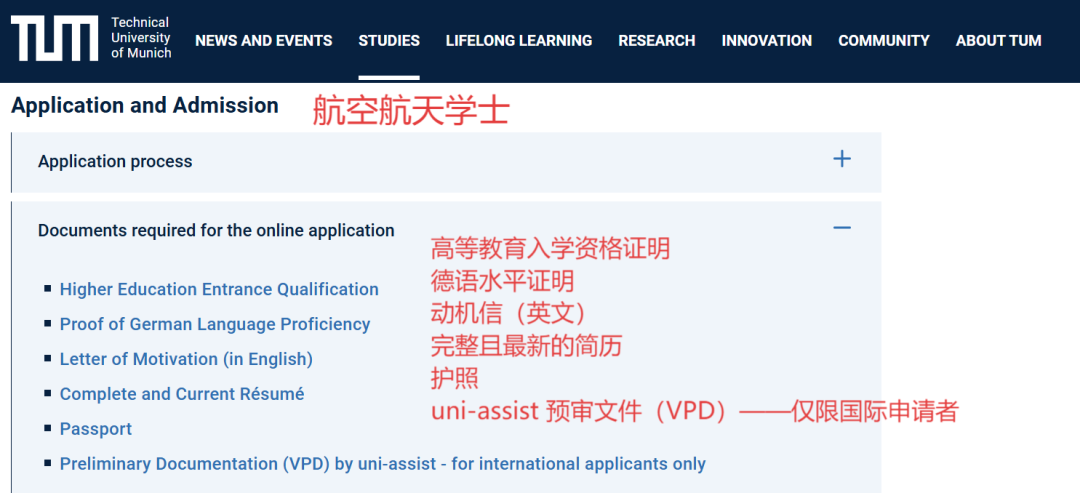Open Preliminary Documentation (VPD) by uni-assist link

[x=382, y=464]
